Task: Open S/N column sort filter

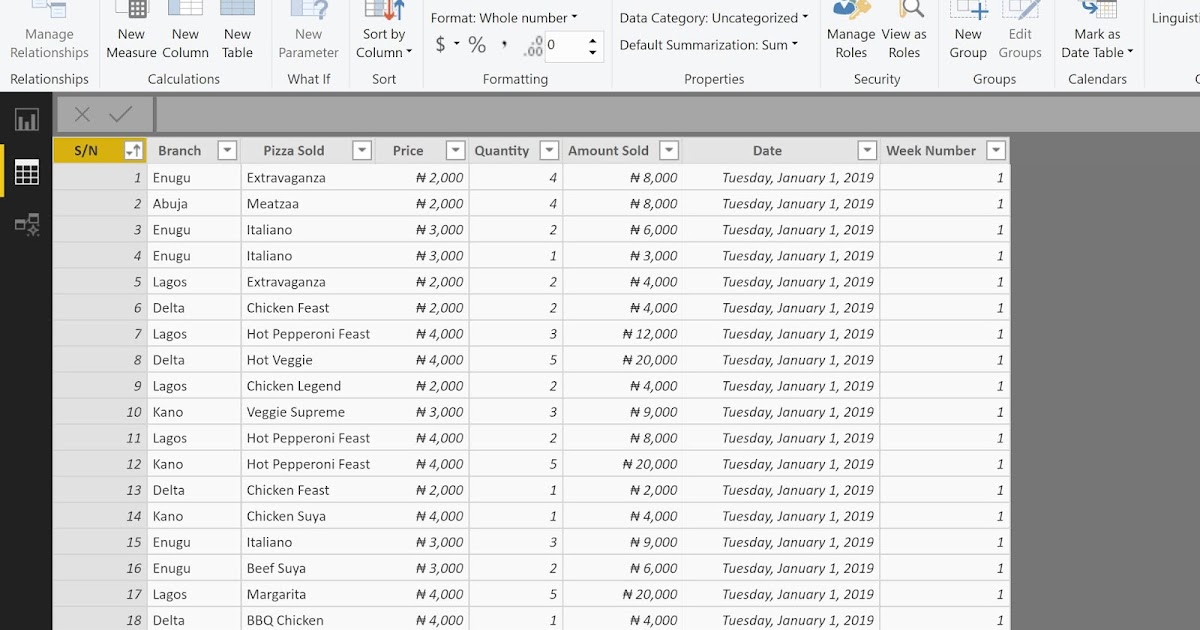Action: 132,151
